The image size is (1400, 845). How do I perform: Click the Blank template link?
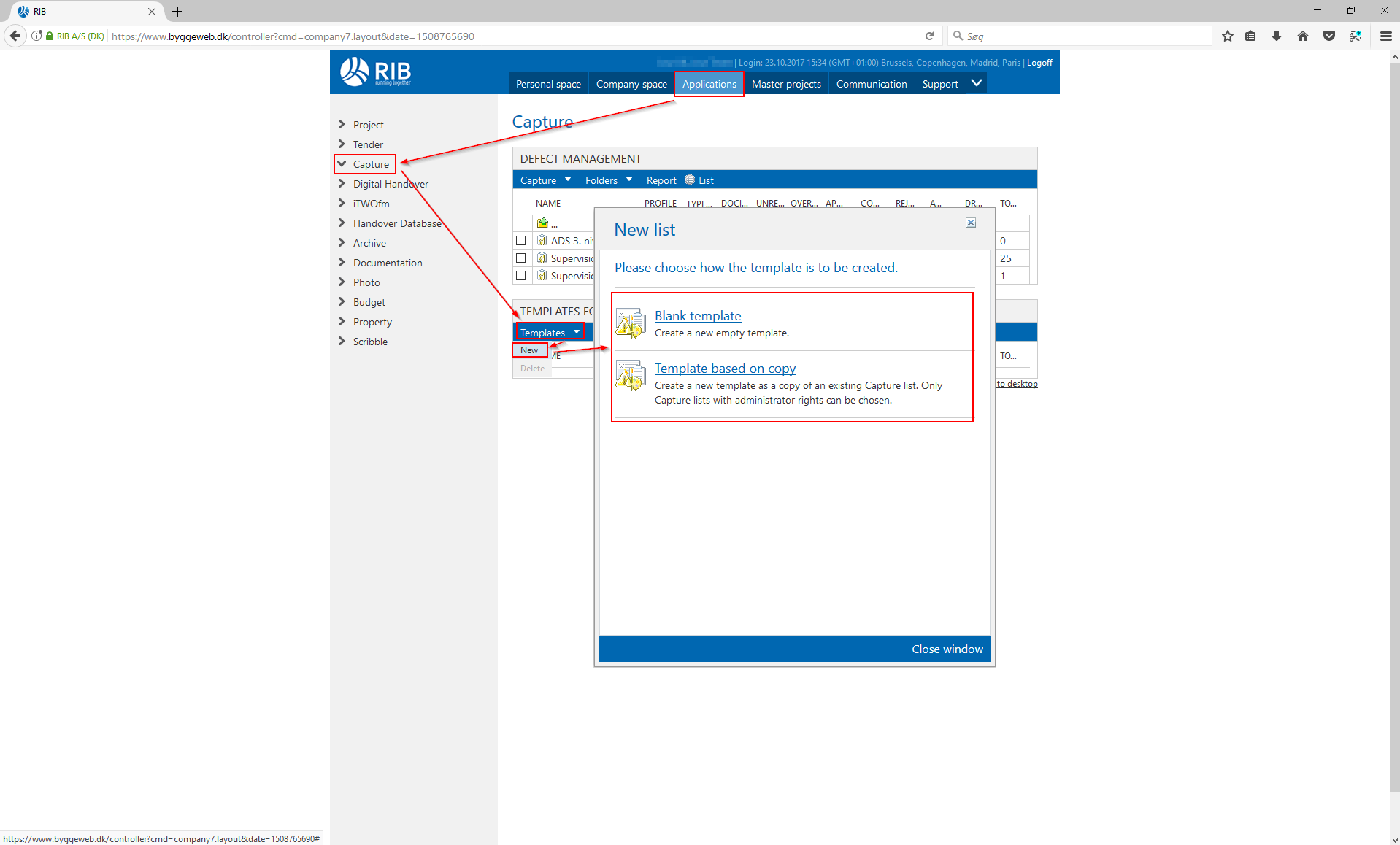(697, 316)
